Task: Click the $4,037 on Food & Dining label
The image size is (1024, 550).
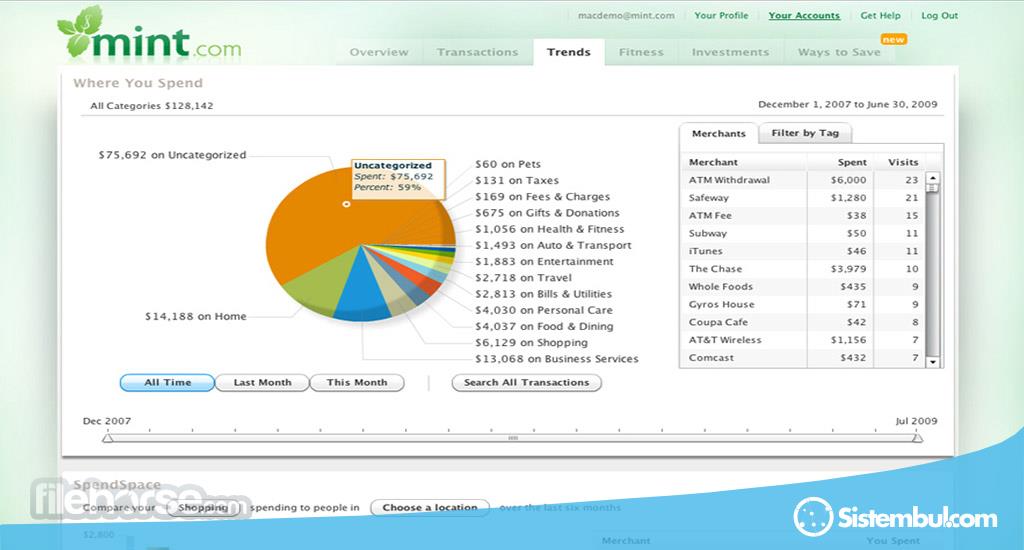Action: [544, 327]
